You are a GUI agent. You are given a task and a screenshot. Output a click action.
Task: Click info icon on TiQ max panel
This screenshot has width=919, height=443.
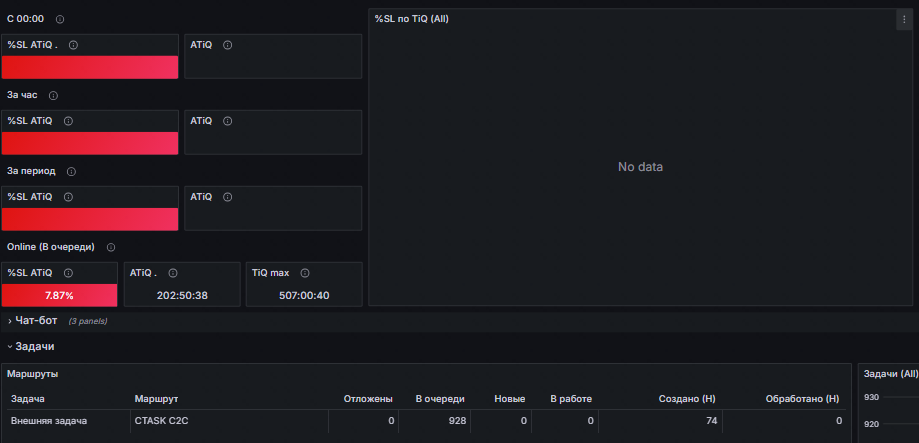(305, 273)
